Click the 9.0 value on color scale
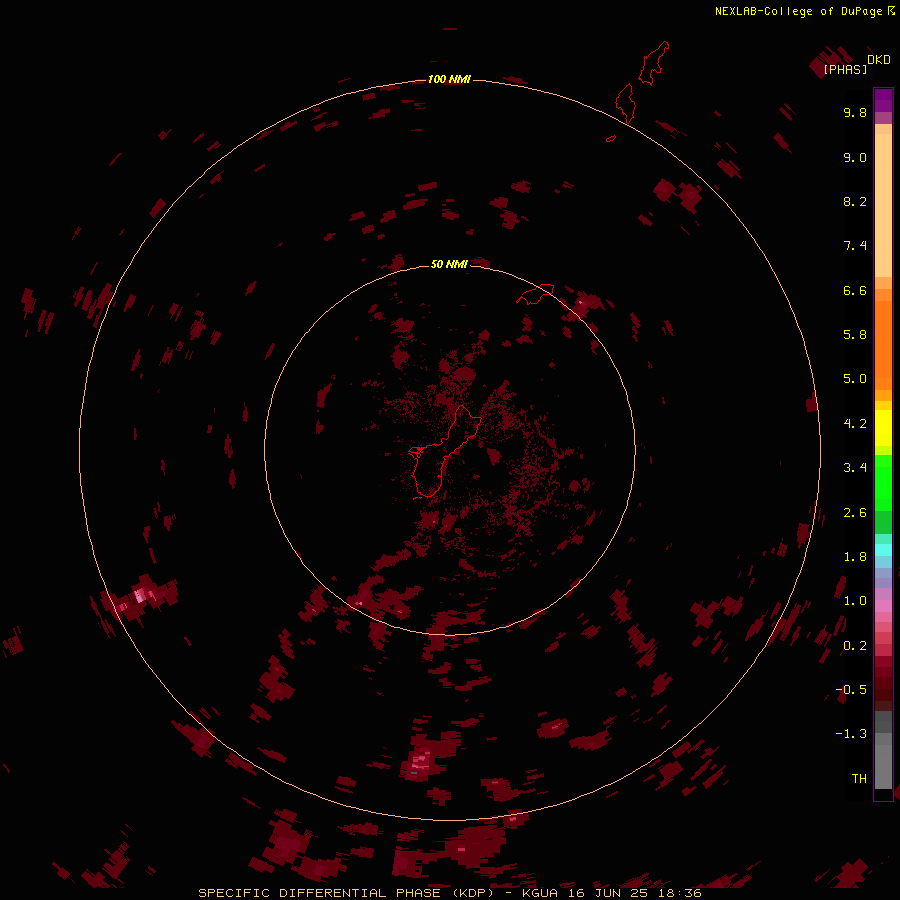 (855, 157)
